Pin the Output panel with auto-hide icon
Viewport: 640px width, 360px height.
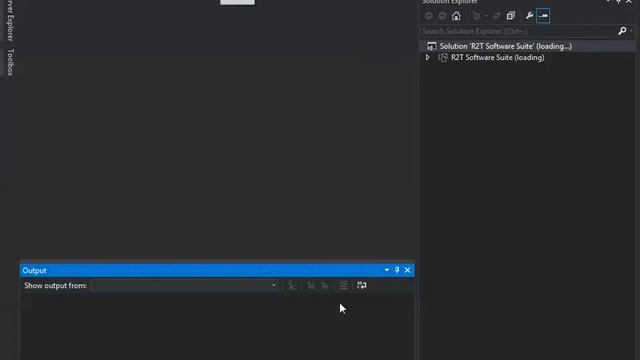tap(397, 270)
